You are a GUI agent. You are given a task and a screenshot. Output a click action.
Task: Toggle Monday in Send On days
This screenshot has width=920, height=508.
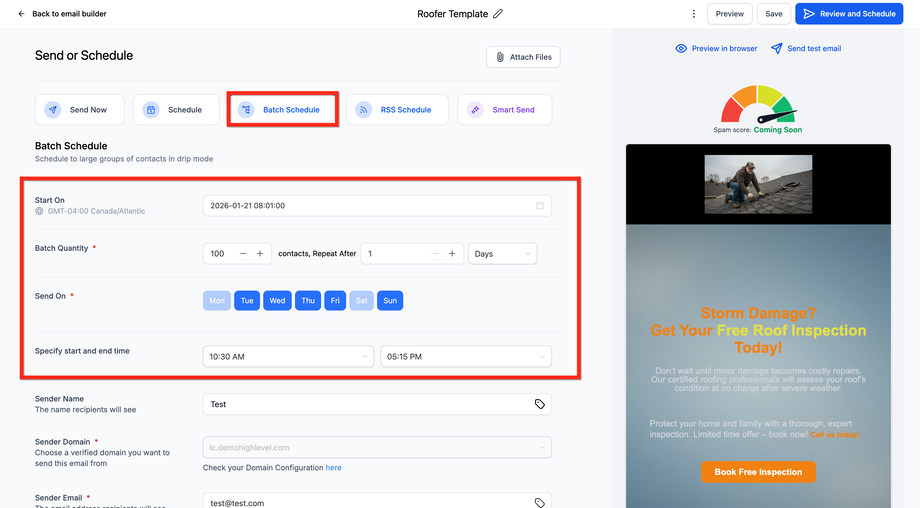[x=216, y=300]
